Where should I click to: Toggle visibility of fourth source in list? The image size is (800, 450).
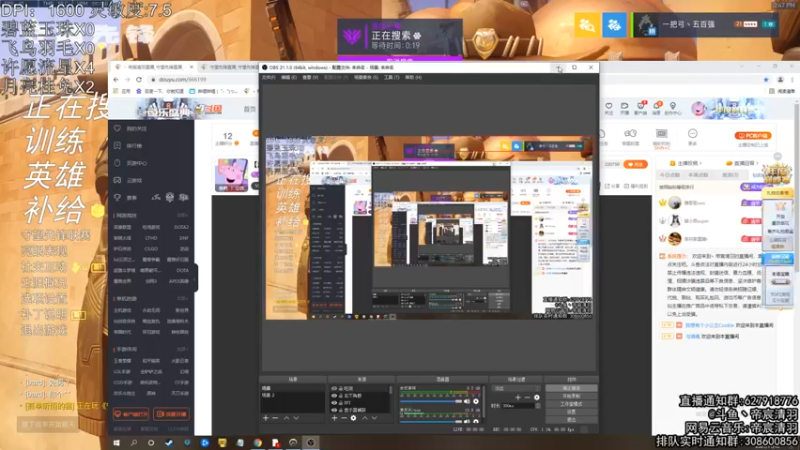334,410
